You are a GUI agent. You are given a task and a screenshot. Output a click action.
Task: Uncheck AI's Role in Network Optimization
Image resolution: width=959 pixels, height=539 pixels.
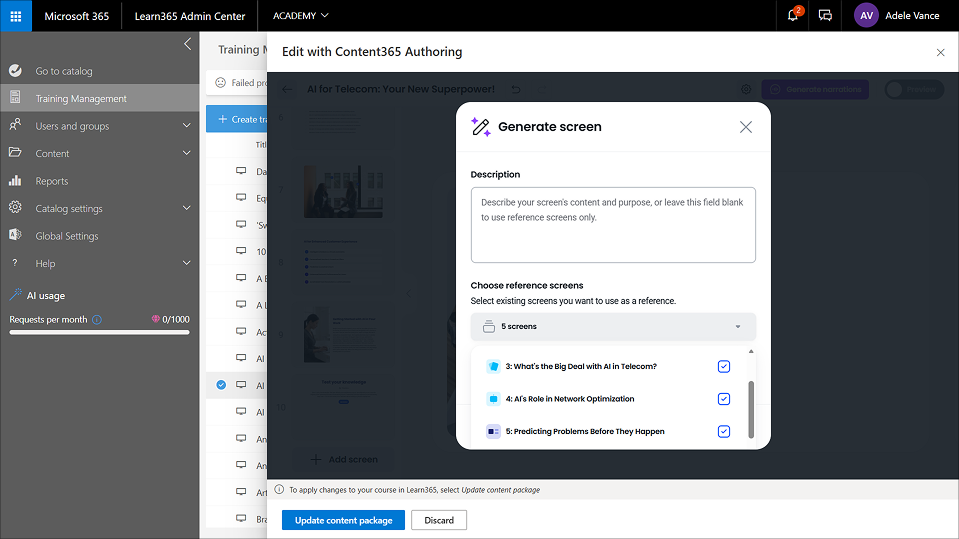tap(724, 399)
